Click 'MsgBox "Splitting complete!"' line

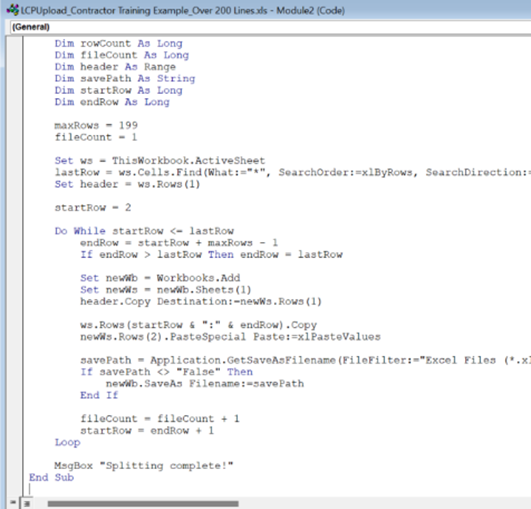144,466
